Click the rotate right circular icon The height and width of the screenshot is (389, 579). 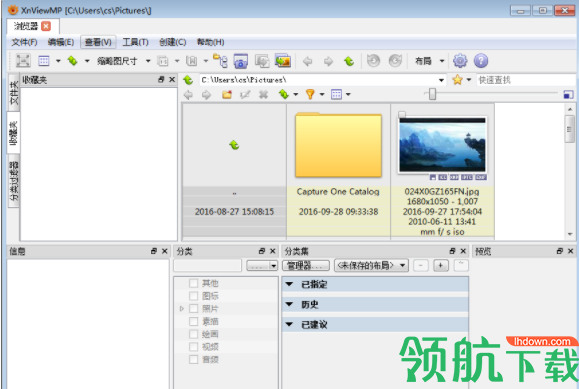[x=395, y=60]
